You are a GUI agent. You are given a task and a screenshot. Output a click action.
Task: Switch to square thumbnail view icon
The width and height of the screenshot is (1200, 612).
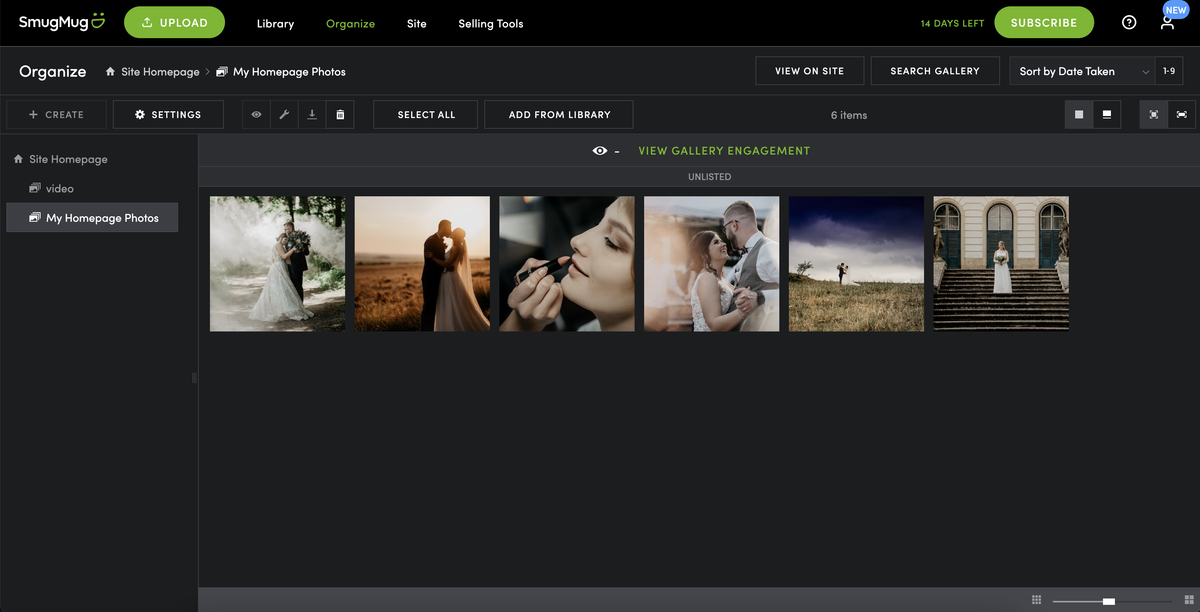coord(1079,114)
